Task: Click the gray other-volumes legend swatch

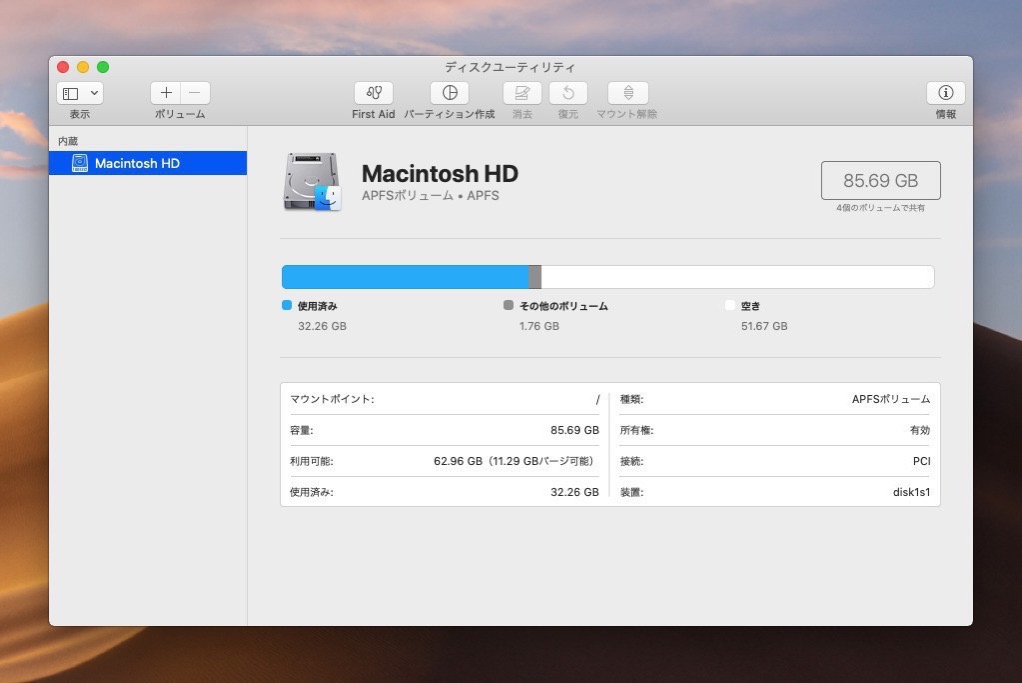Action: (x=509, y=306)
